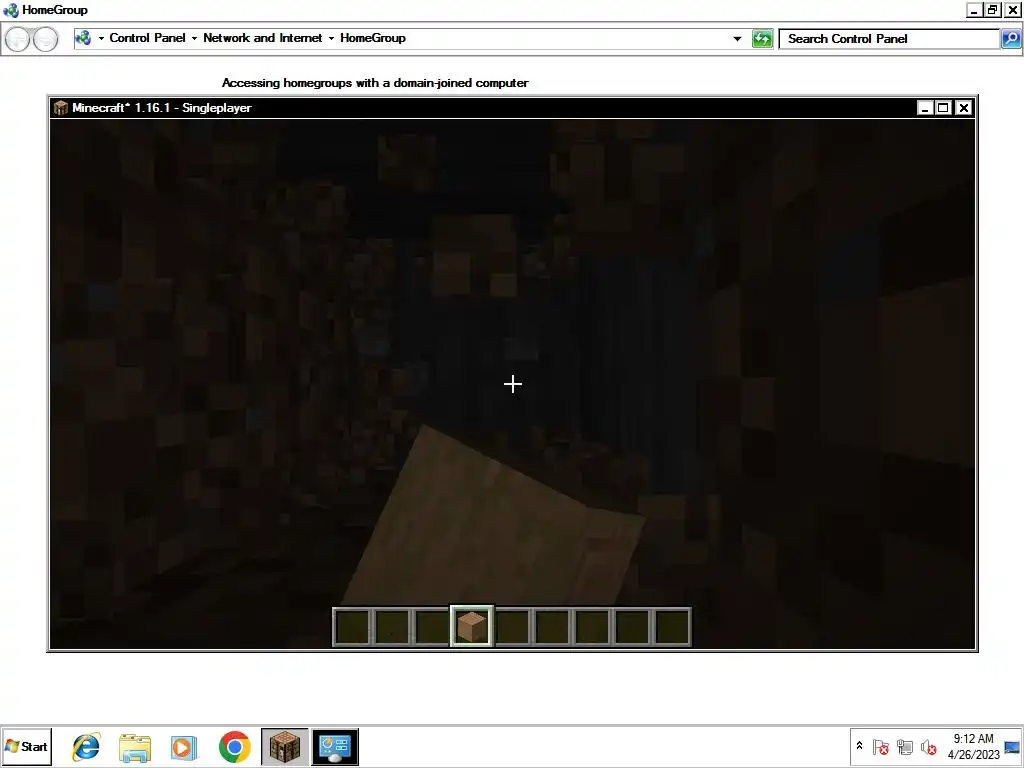Select the ninth hotbar slot
Image resolution: width=1024 pixels, height=768 pixels.
[x=672, y=627]
